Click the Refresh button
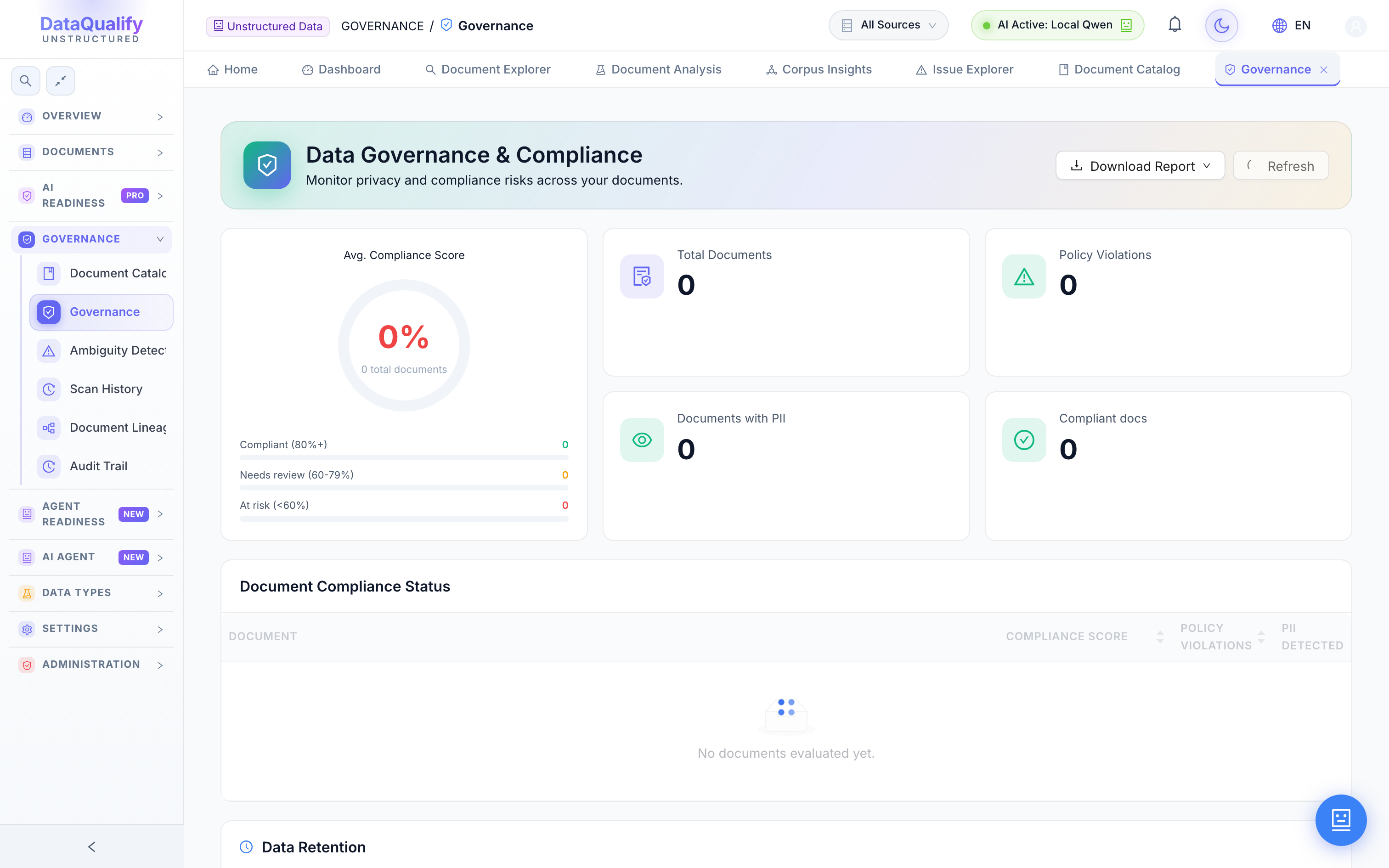 pos(1281,166)
